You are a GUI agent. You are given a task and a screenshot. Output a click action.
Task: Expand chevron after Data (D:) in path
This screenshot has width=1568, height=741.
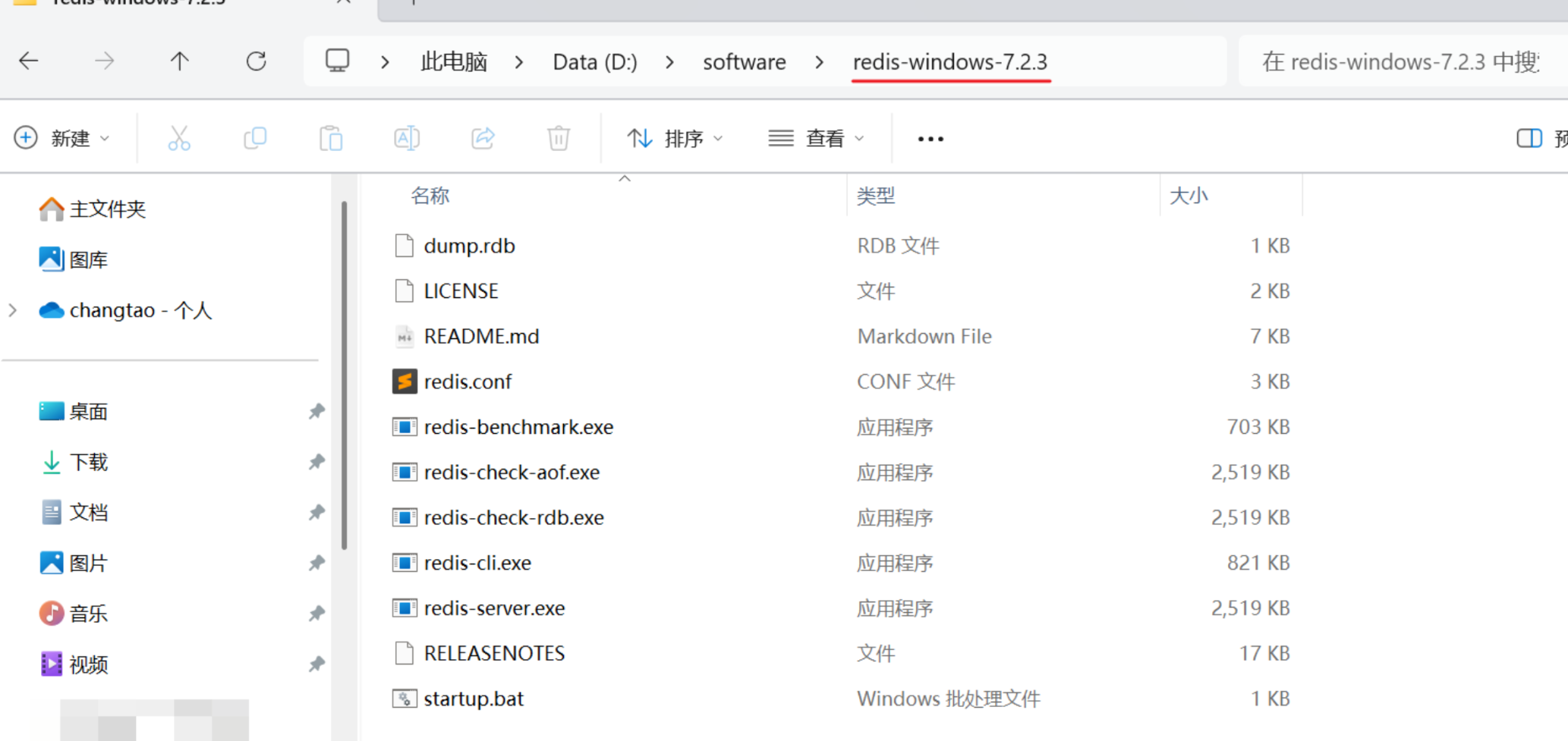click(669, 62)
